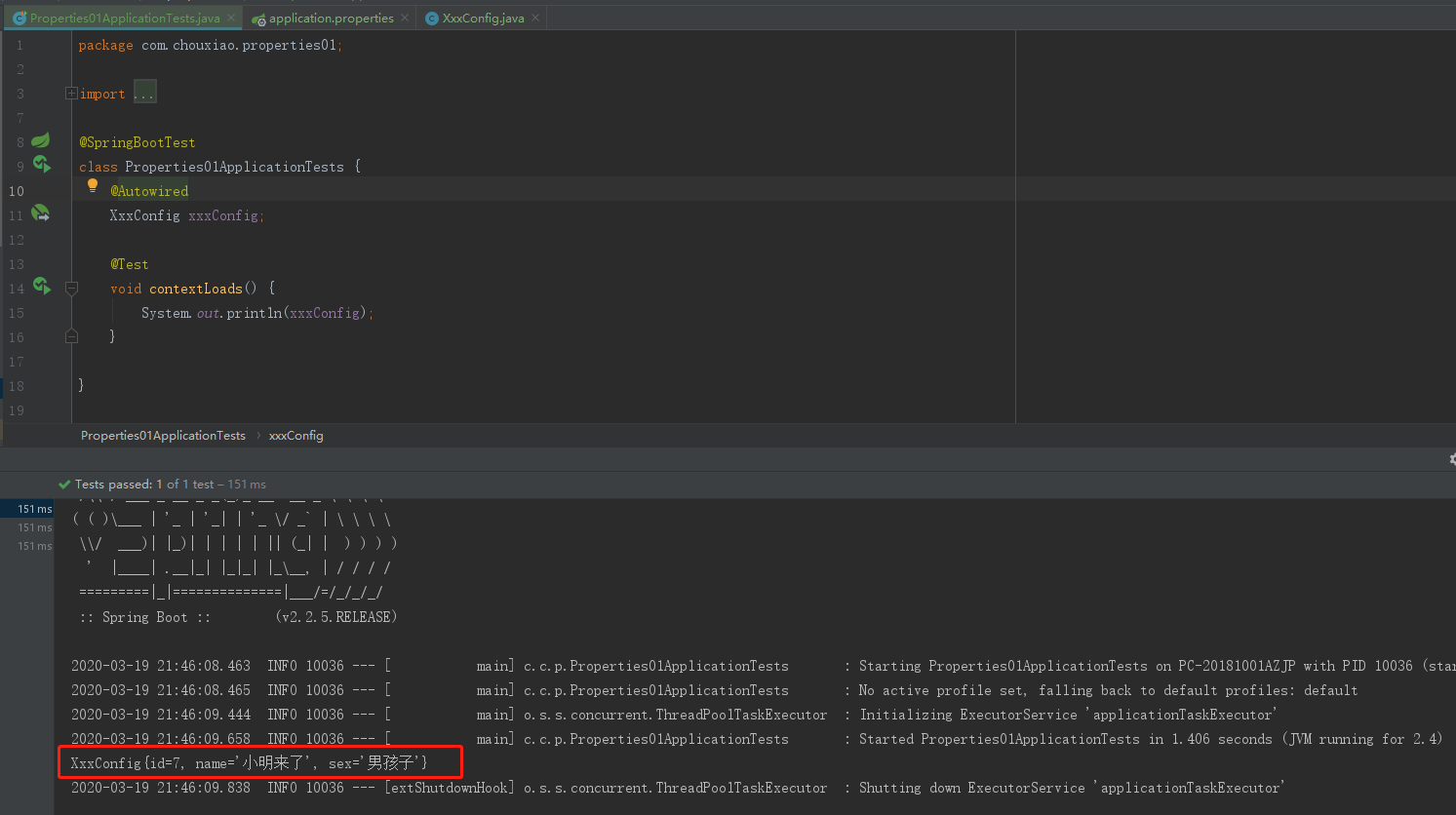Click the @Autowired annotation

coord(149,191)
